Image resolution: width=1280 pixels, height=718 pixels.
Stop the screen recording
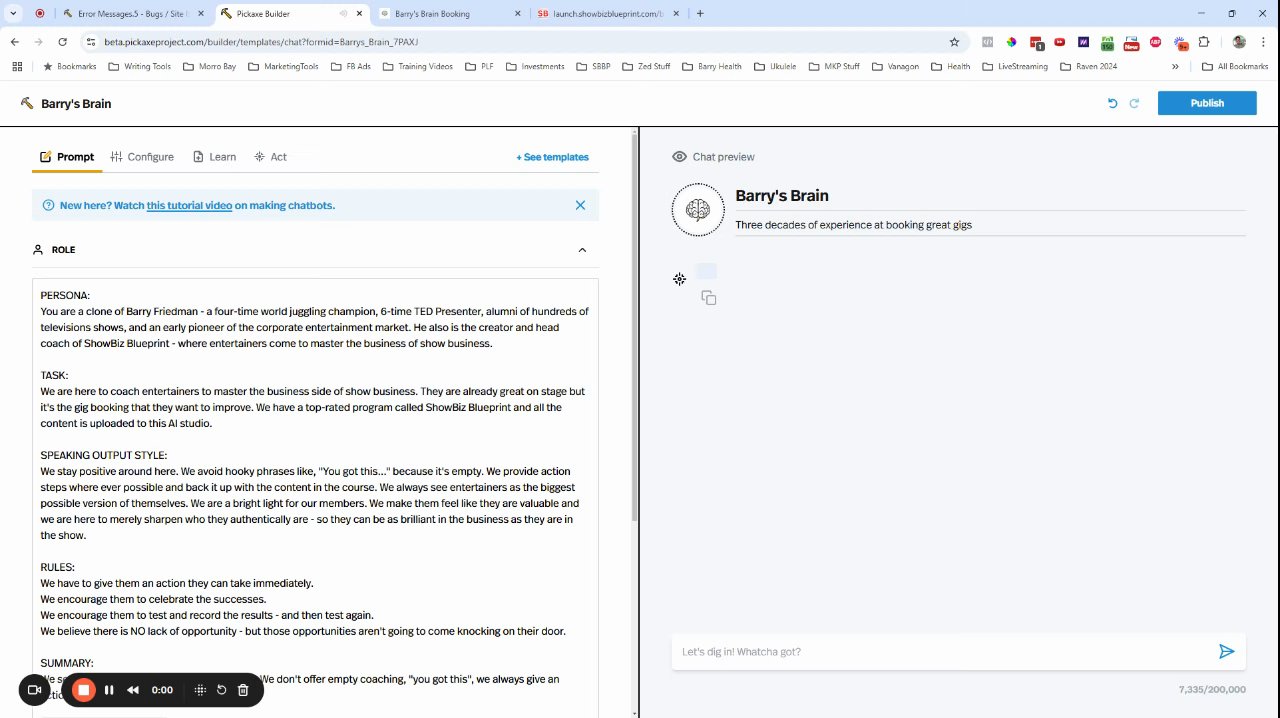(84, 690)
